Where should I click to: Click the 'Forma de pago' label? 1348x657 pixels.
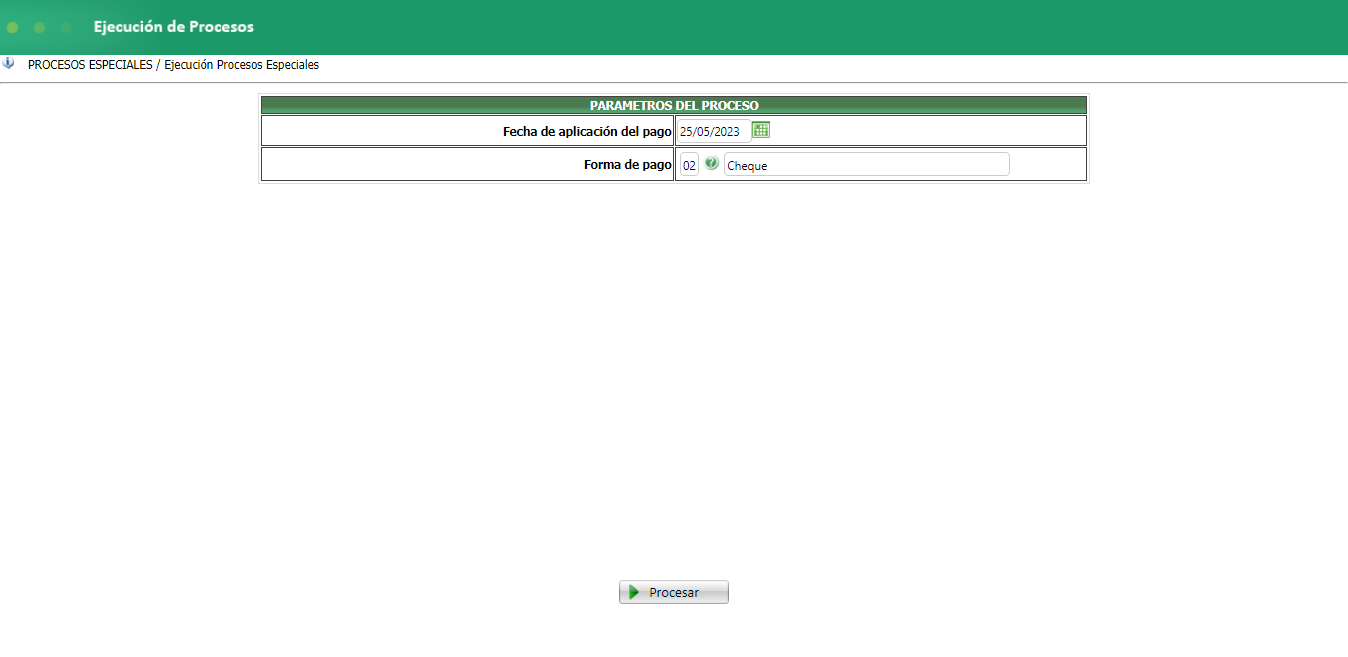pos(628,165)
